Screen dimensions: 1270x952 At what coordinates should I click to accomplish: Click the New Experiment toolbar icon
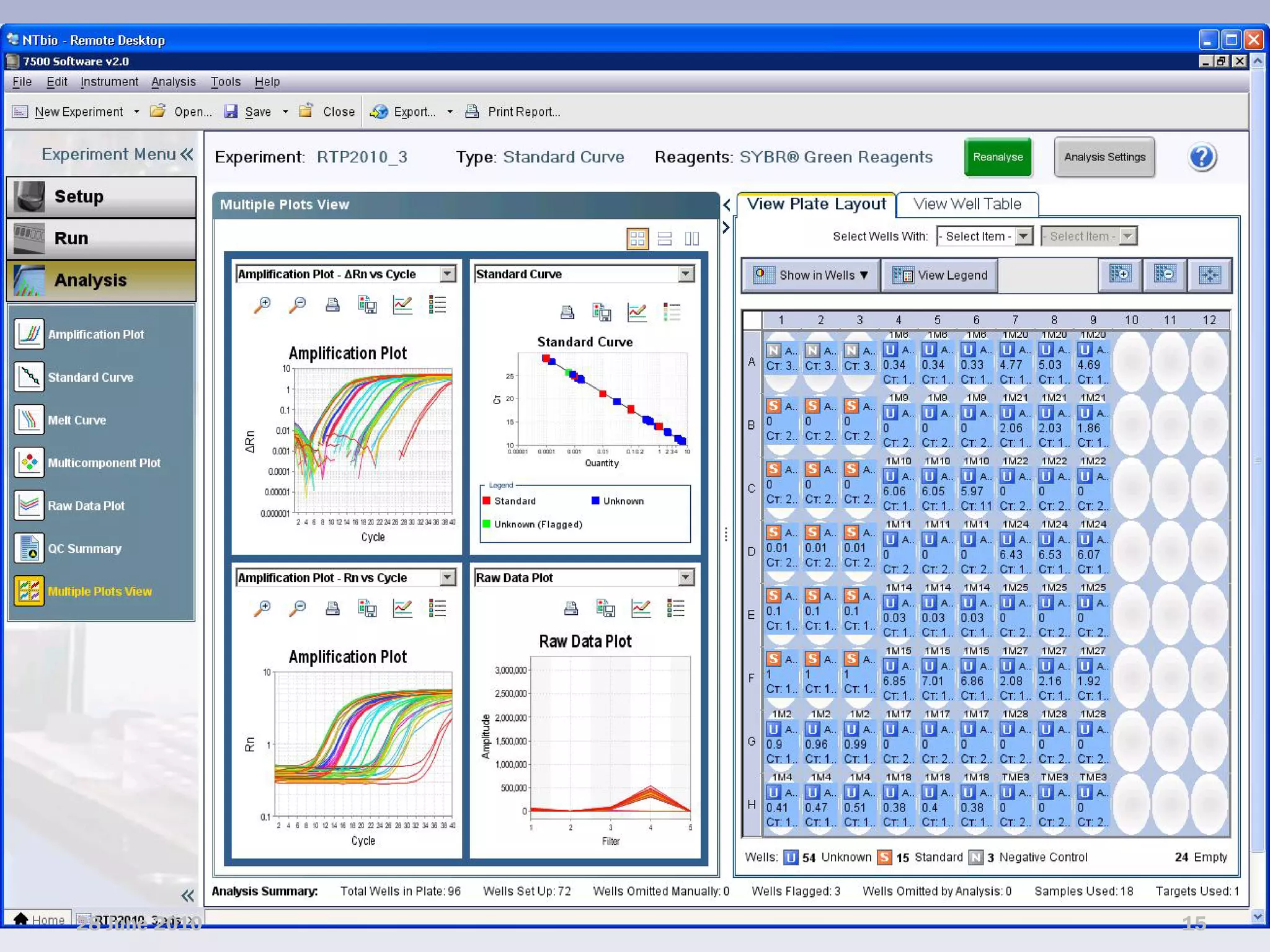pos(20,112)
